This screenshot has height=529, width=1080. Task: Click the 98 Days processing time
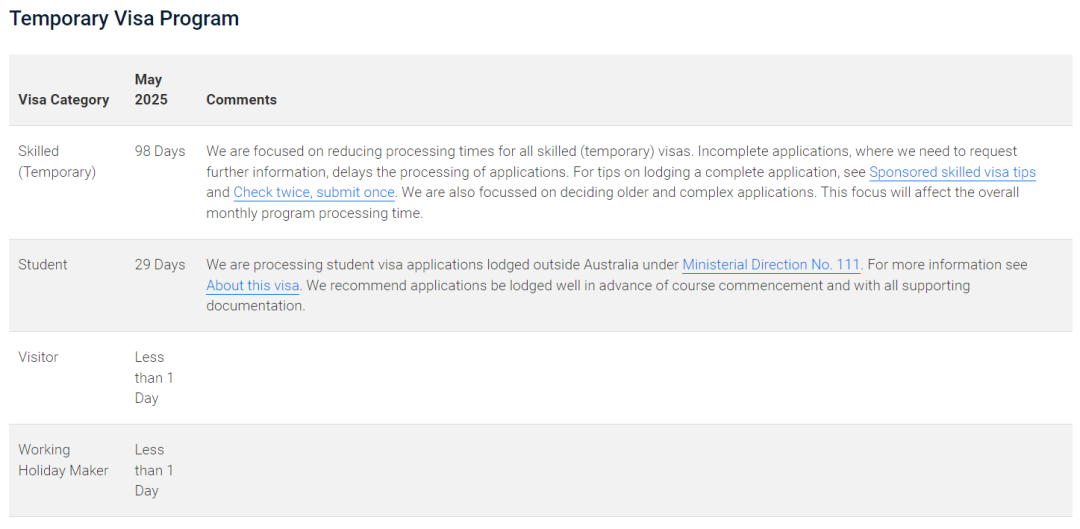160,151
